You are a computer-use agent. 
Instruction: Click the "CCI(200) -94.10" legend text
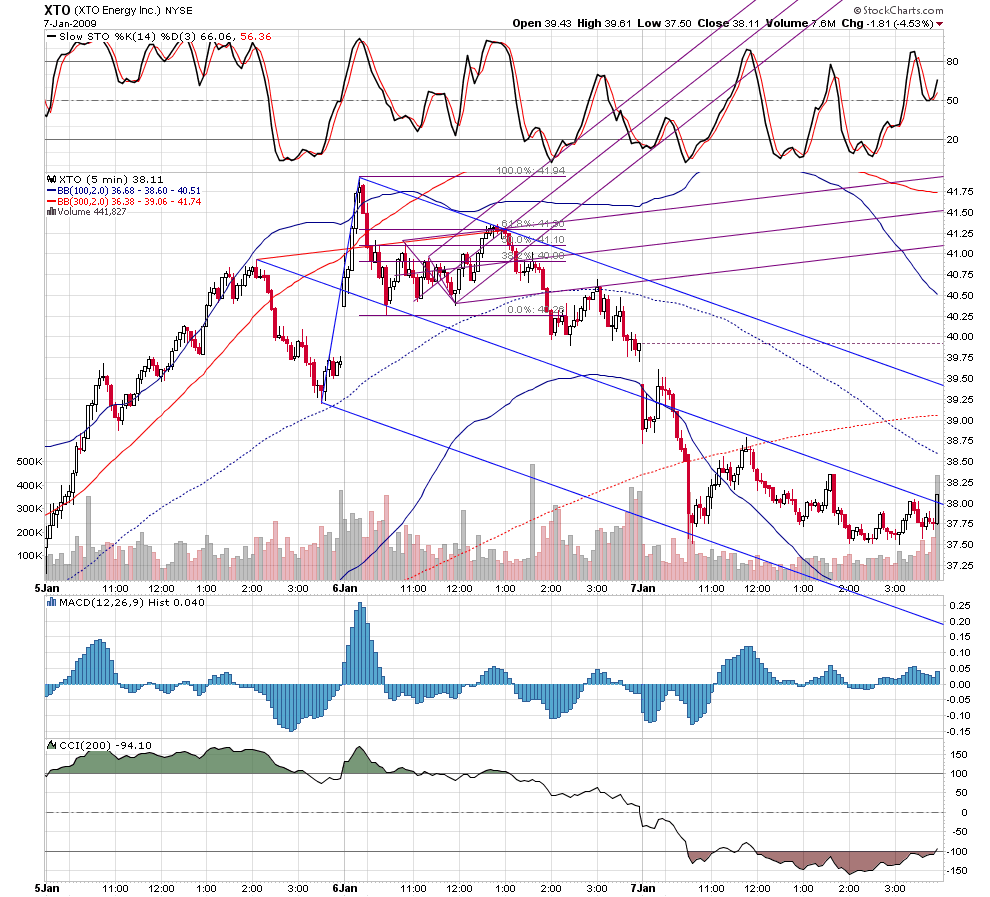[105, 746]
